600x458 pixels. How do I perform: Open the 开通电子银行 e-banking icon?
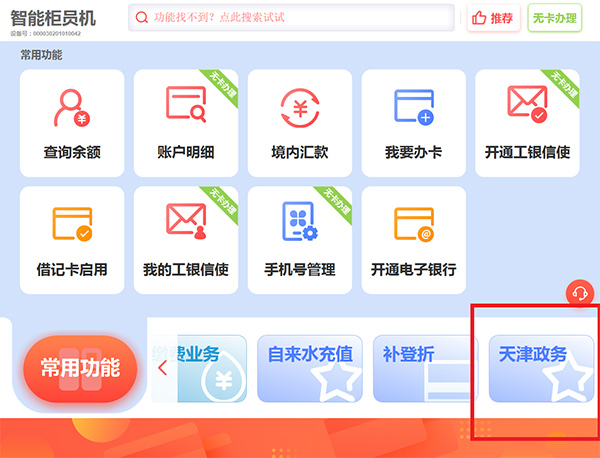point(414,224)
